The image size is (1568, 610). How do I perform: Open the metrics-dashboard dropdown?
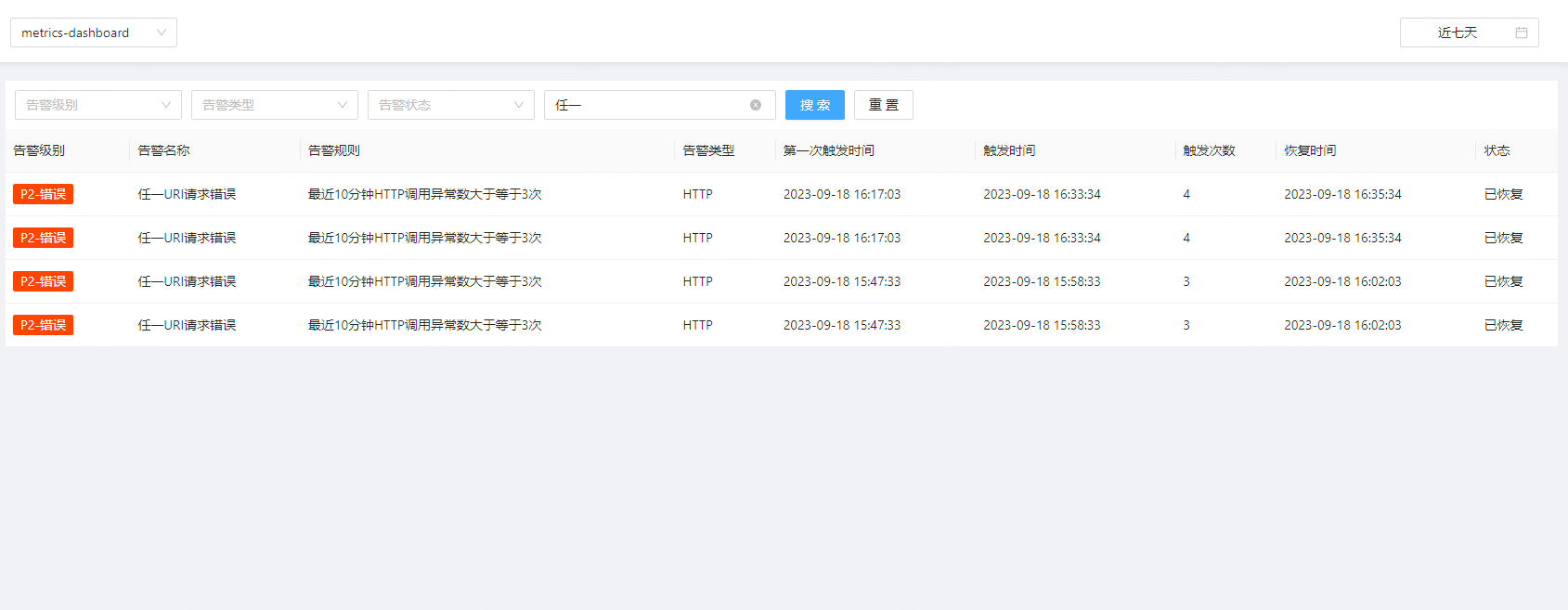click(93, 32)
